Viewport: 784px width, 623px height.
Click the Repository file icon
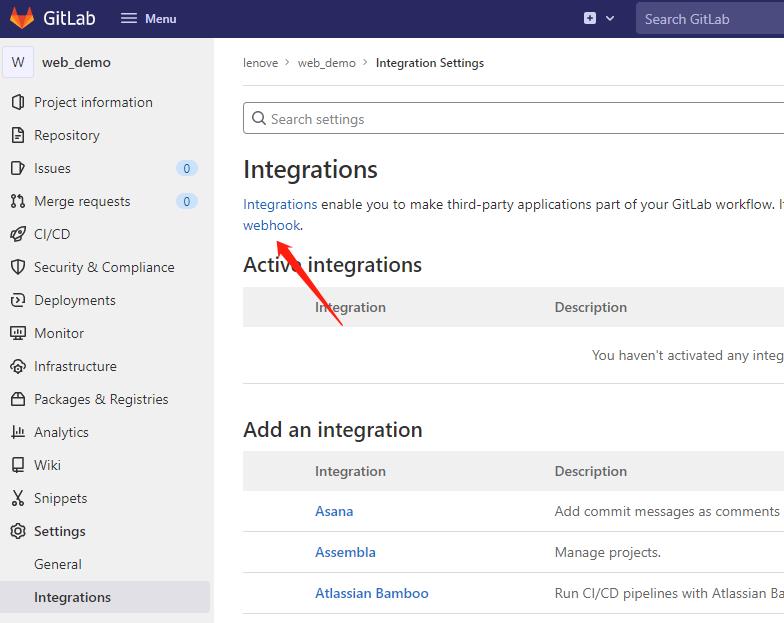pos(18,135)
